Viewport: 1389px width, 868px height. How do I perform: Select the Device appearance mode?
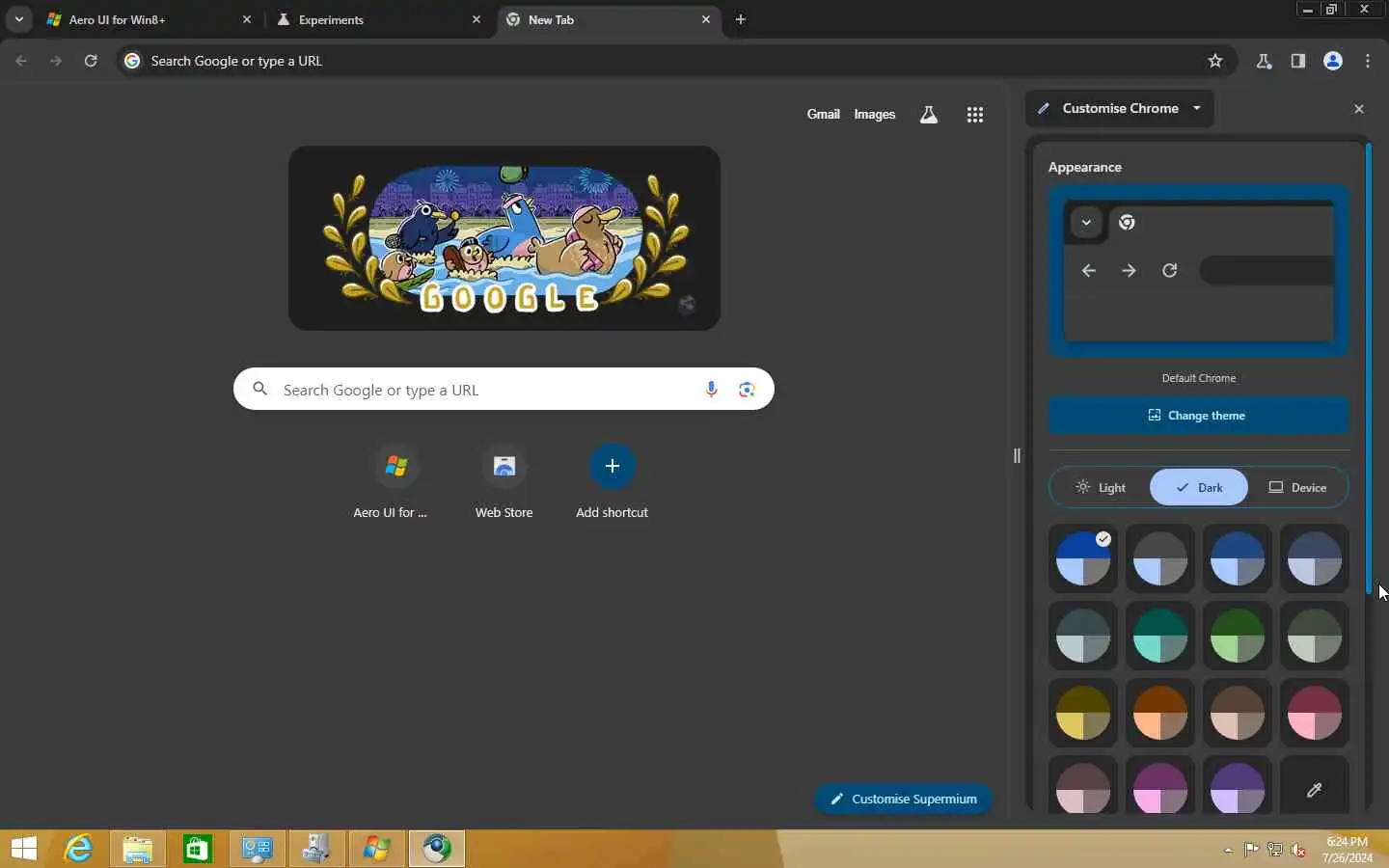coord(1297,488)
